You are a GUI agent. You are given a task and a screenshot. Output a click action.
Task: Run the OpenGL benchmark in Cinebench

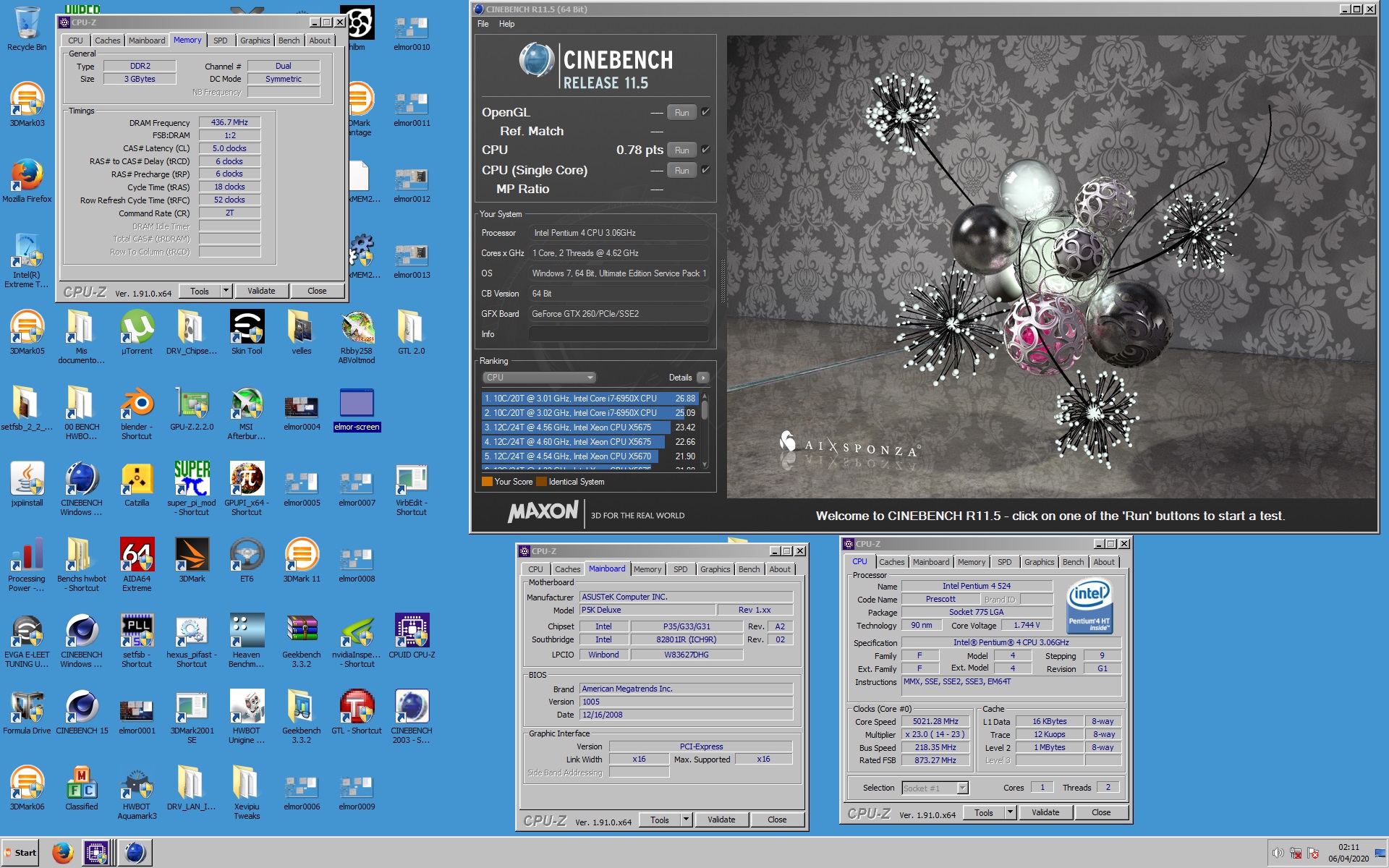pos(681,112)
